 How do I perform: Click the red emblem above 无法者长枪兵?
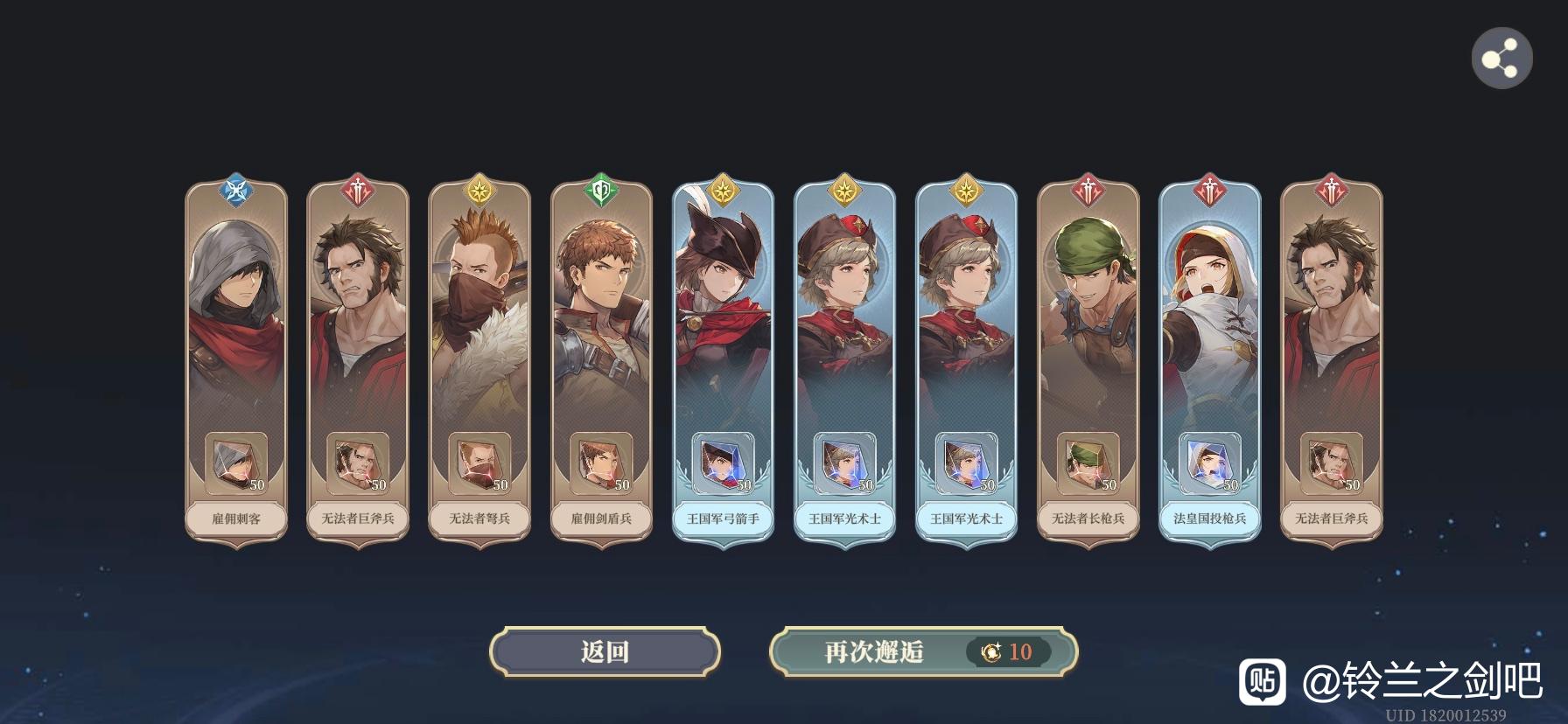[1088, 190]
